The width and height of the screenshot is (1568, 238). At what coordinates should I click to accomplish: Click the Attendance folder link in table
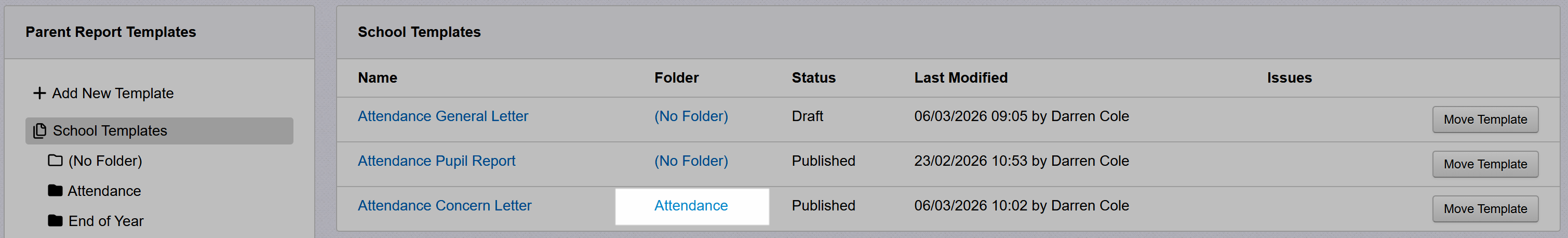point(691,206)
